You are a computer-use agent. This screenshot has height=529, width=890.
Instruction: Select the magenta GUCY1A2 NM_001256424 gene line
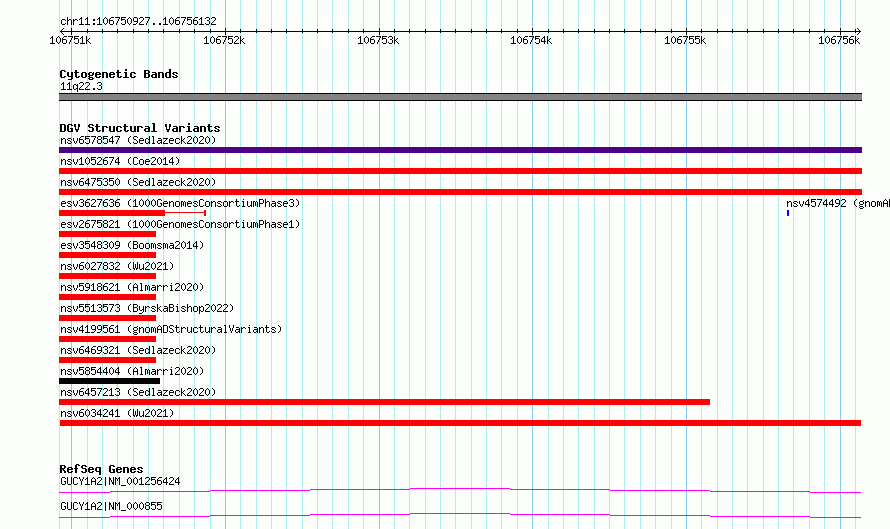coord(460,490)
